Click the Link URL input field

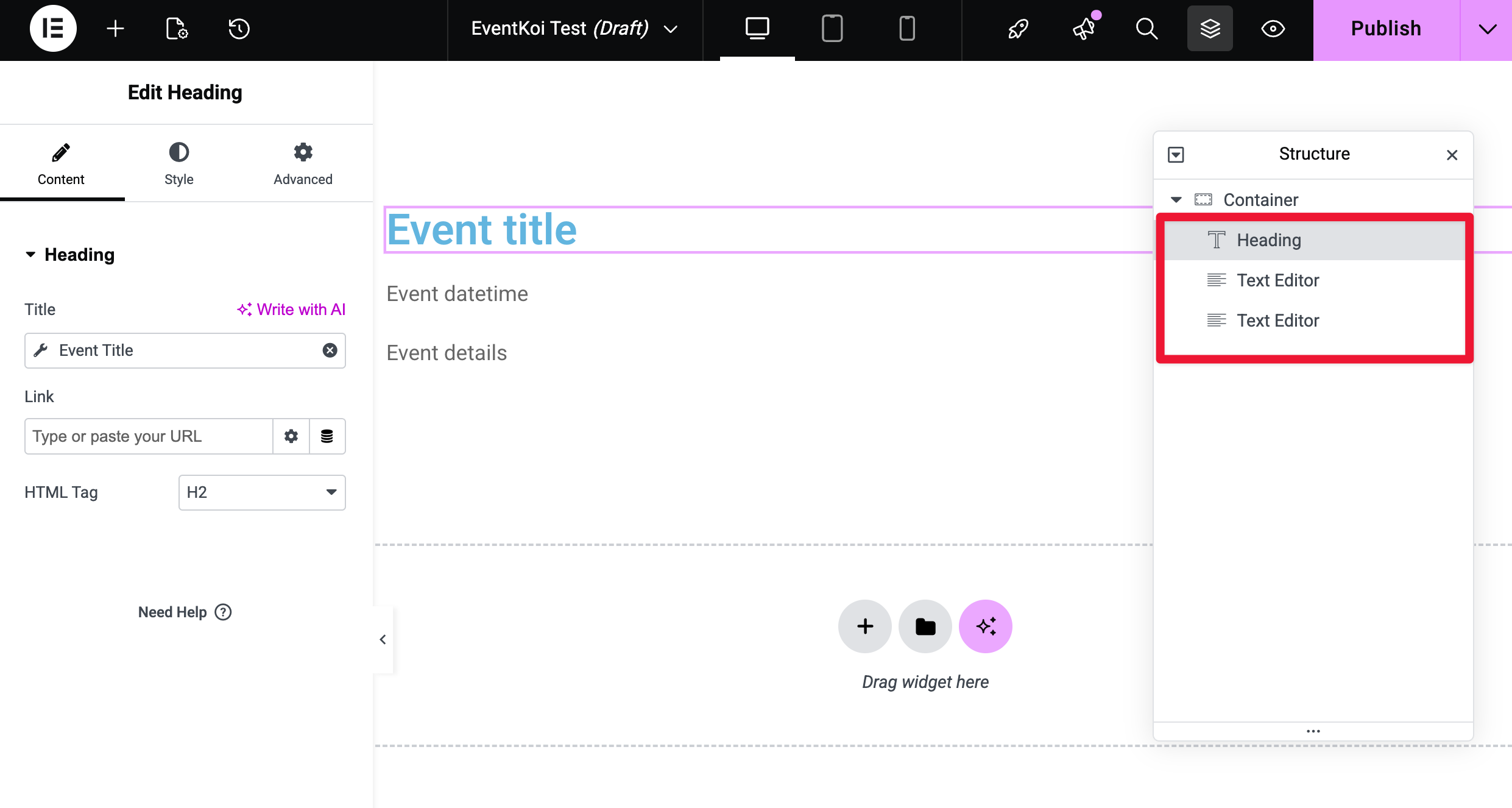149,436
